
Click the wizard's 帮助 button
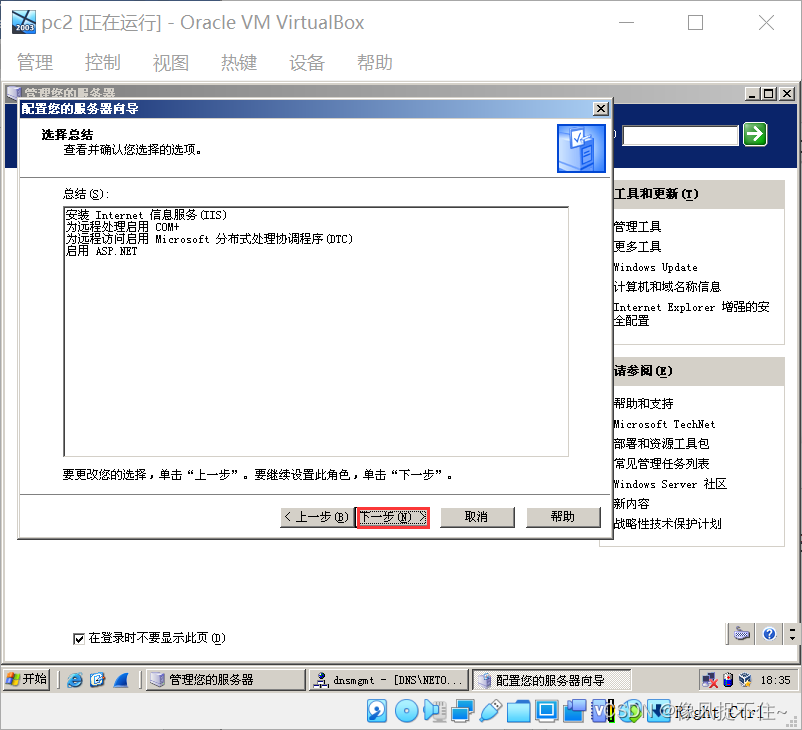point(563,517)
